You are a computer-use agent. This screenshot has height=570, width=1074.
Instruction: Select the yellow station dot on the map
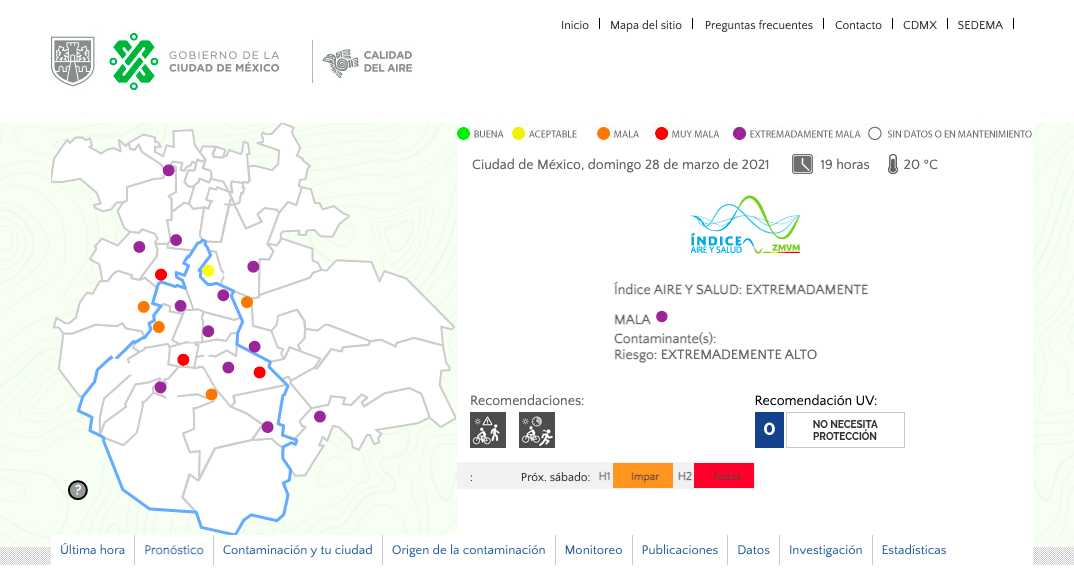[x=208, y=271]
